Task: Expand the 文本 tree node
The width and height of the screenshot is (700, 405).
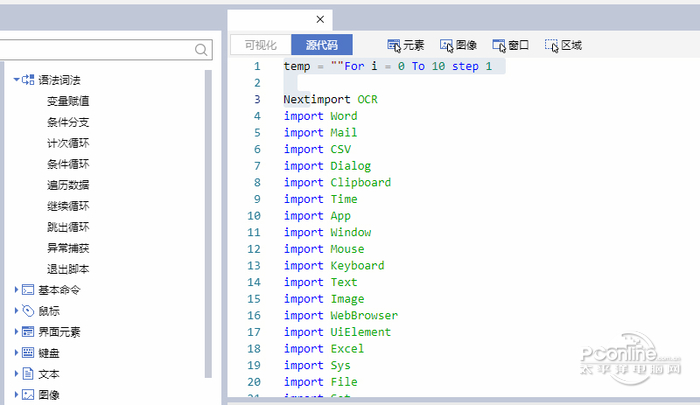Action: pos(17,374)
